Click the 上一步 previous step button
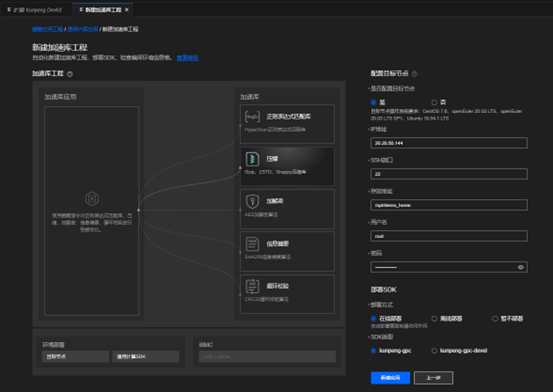The image size is (553, 392). [433, 378]
